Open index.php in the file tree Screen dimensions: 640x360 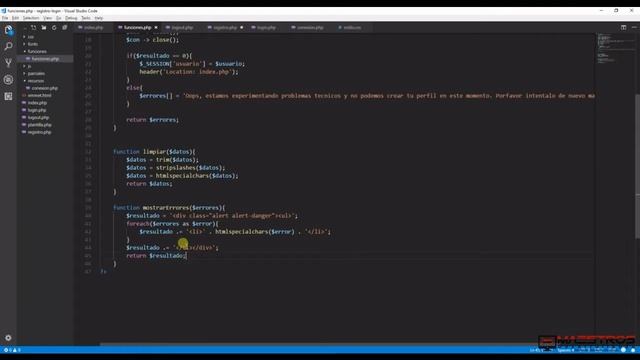[x=37, y=103]
